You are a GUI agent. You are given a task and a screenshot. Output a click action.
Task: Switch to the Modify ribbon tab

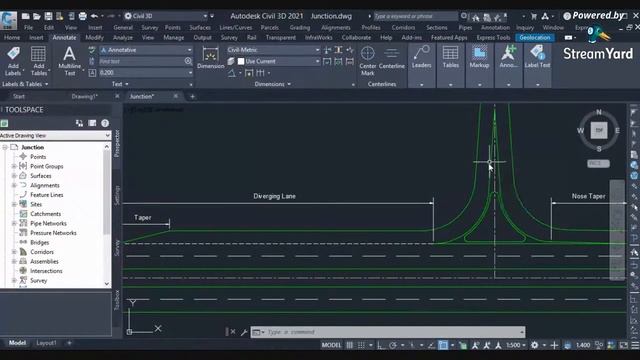coord(94,37)
